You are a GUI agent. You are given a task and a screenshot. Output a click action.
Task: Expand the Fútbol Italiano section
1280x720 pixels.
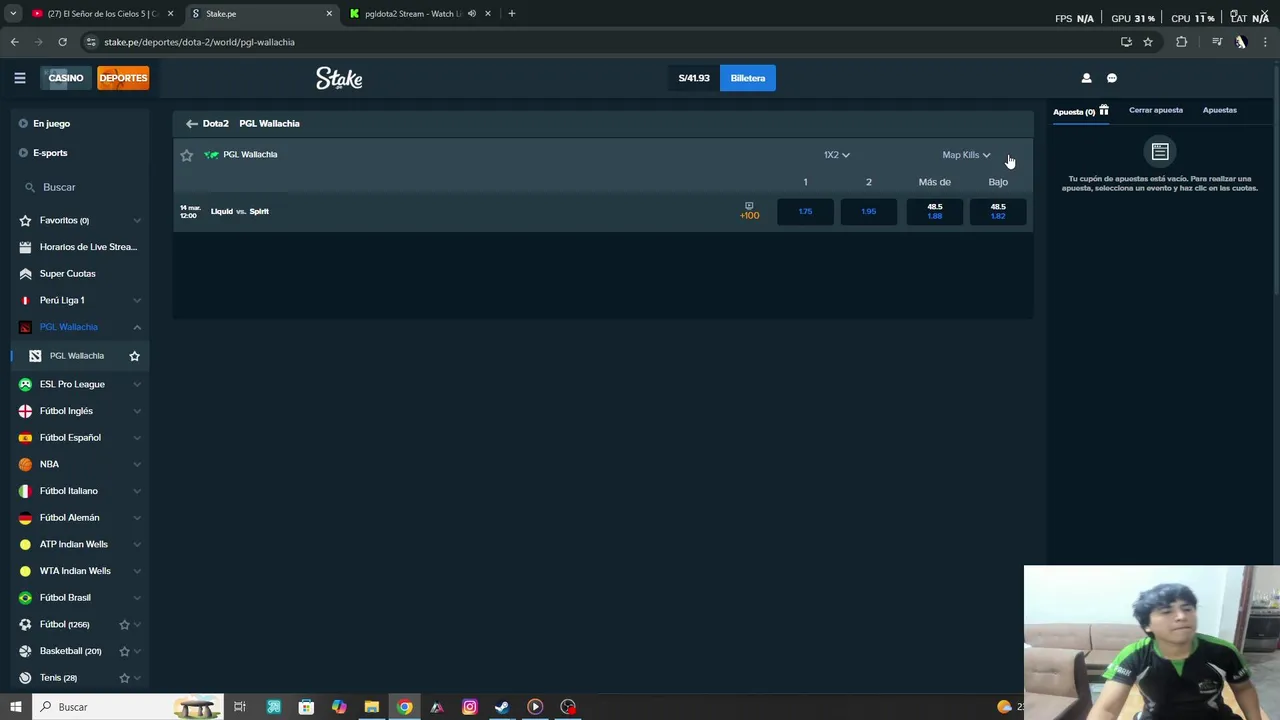point(137,491)
